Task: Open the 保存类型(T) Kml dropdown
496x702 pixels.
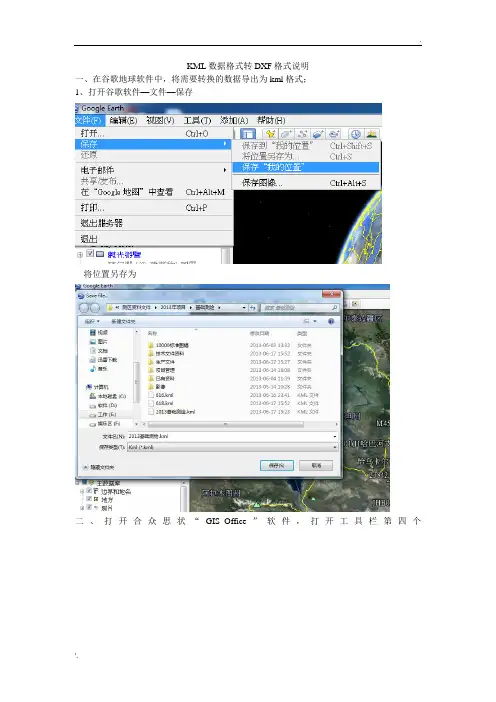Action: (232, 447)
